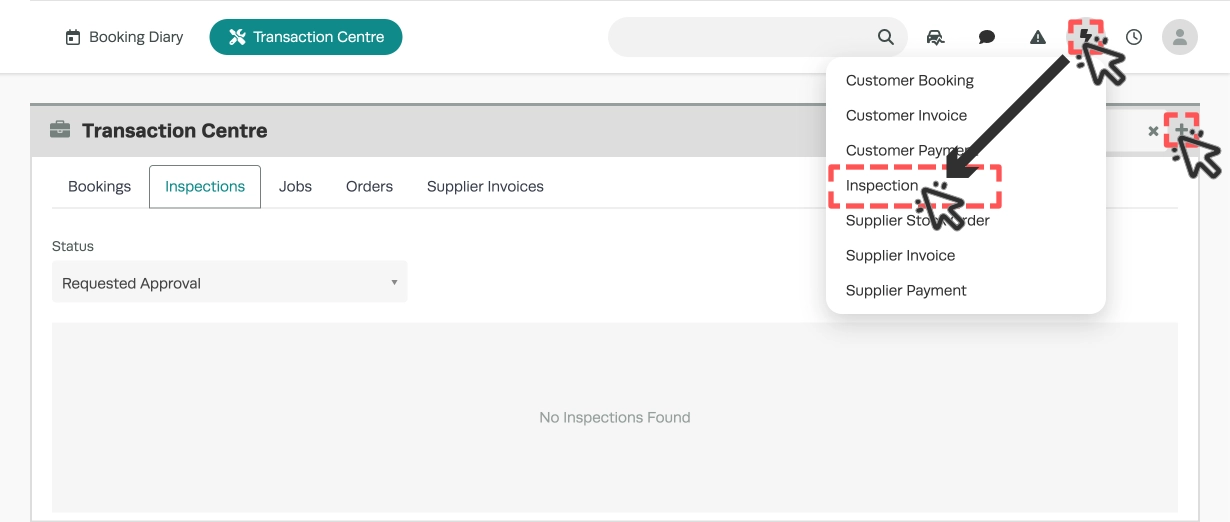Switch to the Bookings tab

coord(100,186)
